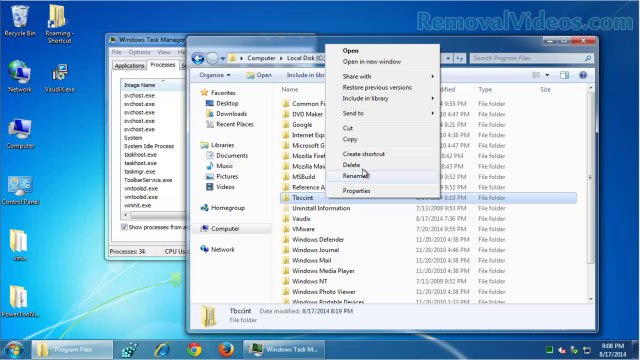Click Include in library toolbar button
The height and width of the screenshot is (360, 640).
[x=306, y=75]
